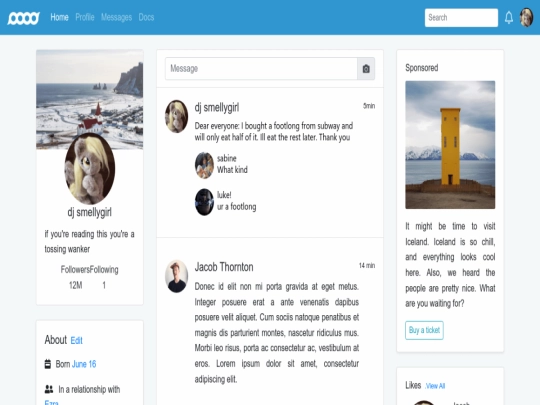Click the Likes heading
This screenshot has width=540, height=405.
[x=413, y=385]
